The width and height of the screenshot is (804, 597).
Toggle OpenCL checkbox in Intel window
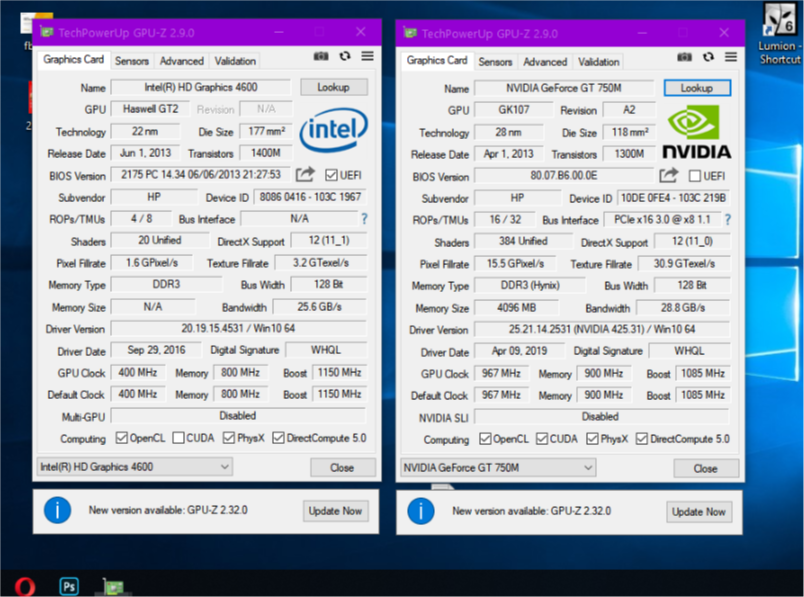pos(122,437)
